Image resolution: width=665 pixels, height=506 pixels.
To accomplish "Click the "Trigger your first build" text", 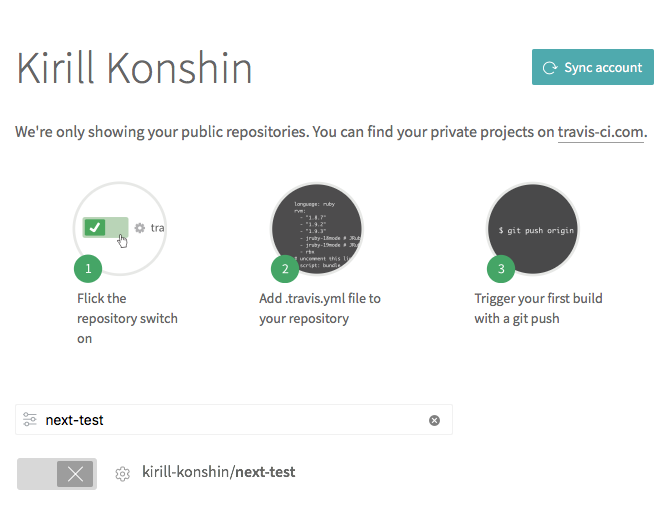I will pyautogui.click(x=538, y=298).
